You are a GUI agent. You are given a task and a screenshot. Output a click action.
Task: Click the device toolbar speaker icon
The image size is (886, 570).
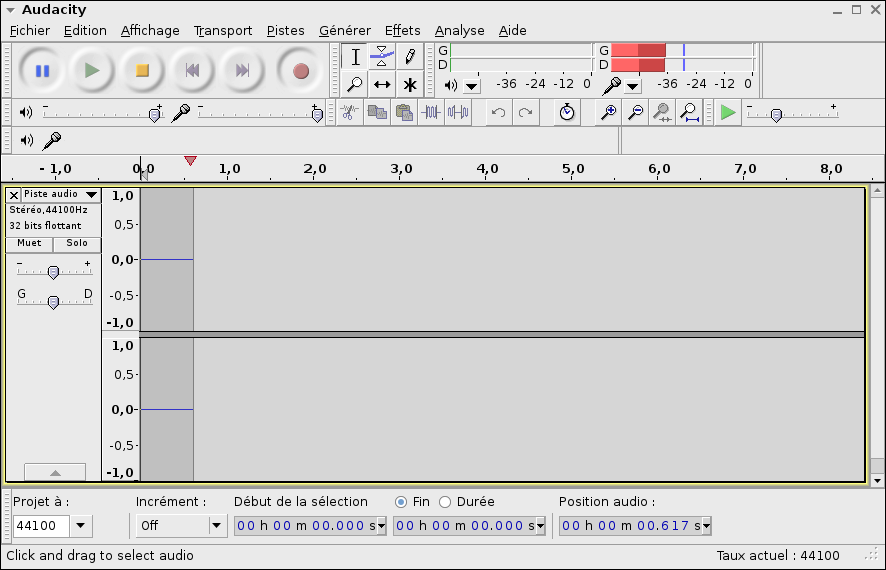click(x=27, y=140)
